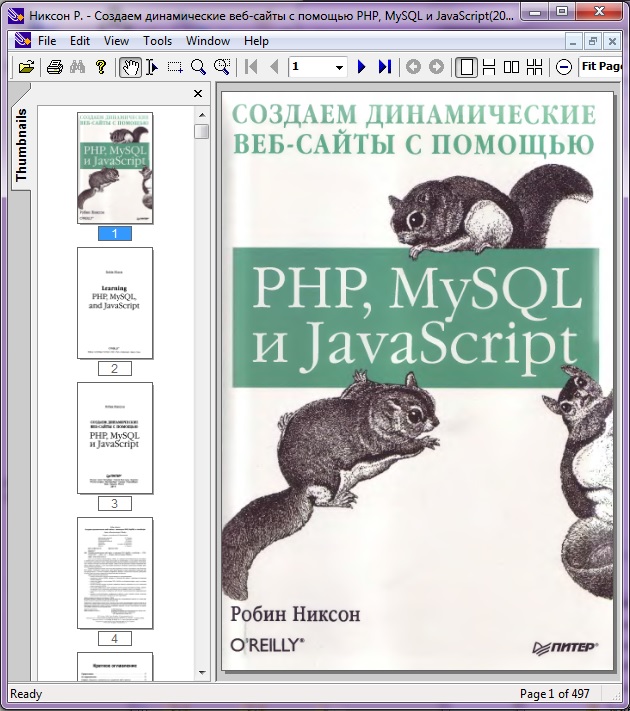The height and width of the screenshot is (711, 630).
Task: Click the highlighted page 1 label
Action: [x=115, y=234]
